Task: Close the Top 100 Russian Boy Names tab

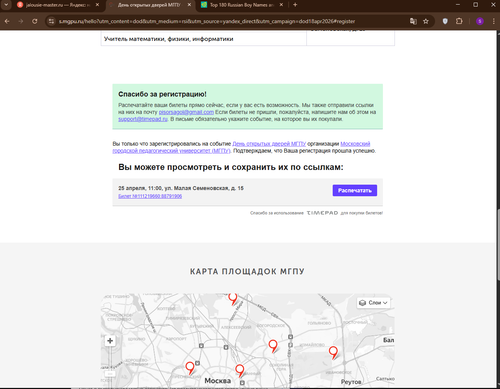Action: click(281, 5)
